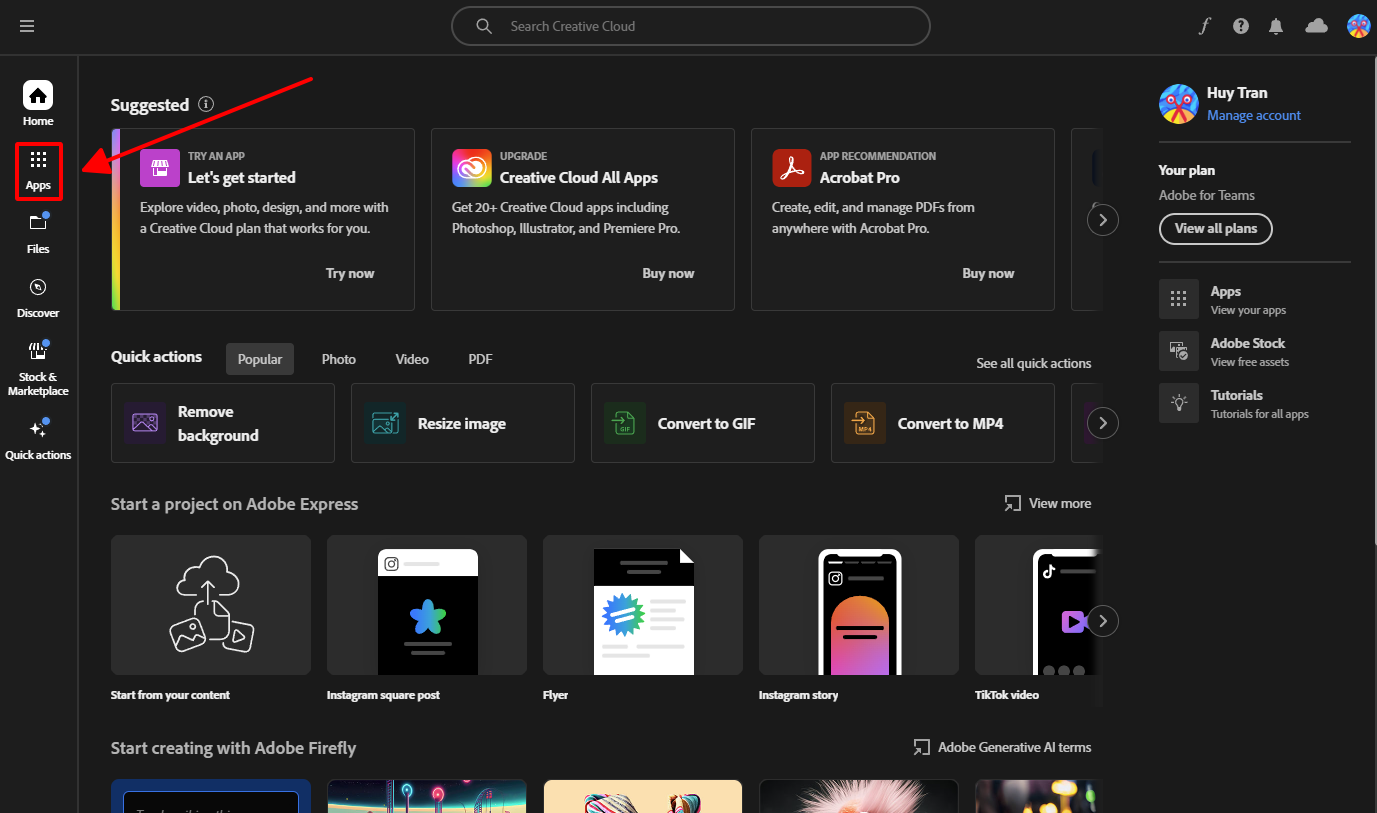The width and height of the screenshot is (1377, 813).
Task: Expand more quick actions with right chevron
Action: [x=1102, y=423]
